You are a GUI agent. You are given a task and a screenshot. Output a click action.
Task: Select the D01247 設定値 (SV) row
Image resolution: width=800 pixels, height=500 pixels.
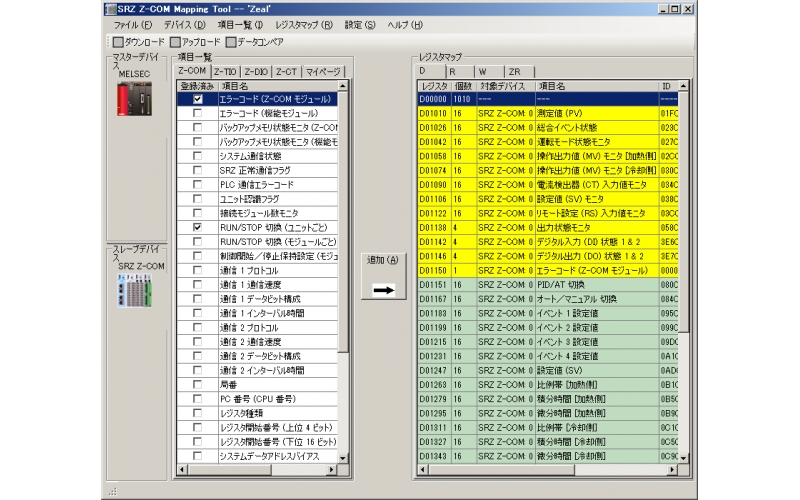[548, 370]
